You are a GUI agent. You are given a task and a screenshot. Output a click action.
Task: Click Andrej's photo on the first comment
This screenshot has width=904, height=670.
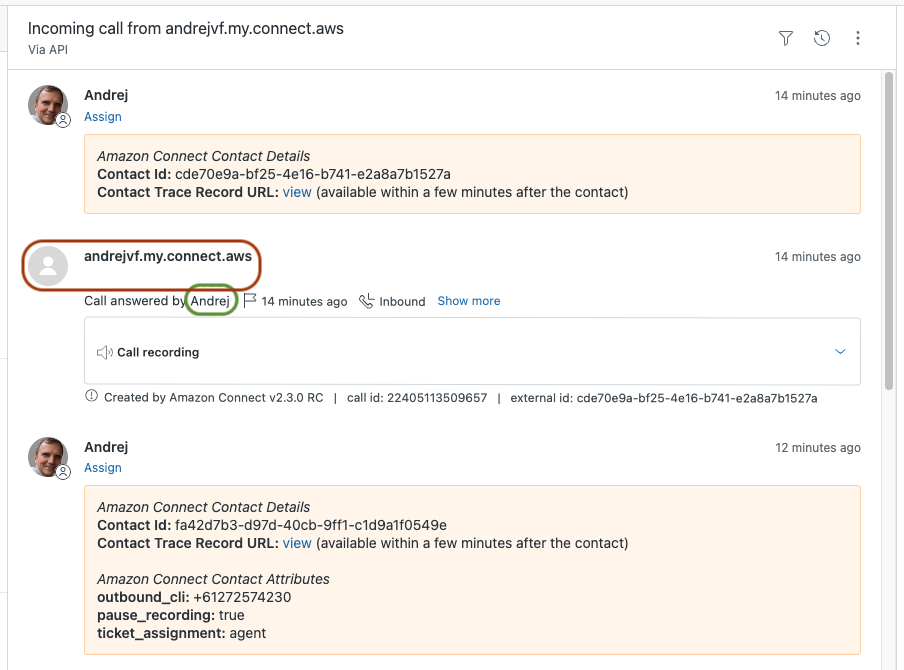pos(47,105)
